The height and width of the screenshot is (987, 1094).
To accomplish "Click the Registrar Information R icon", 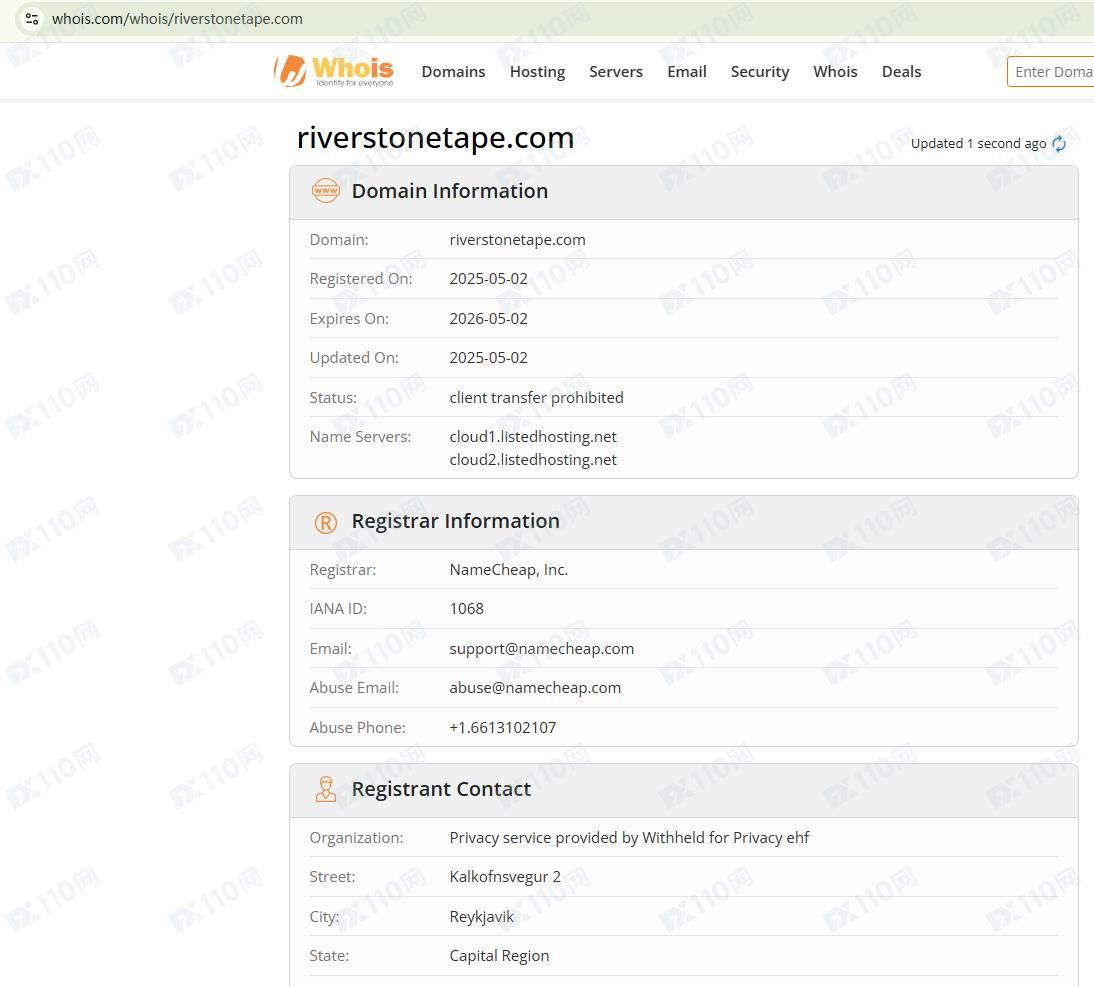I will tap(326, 522).
